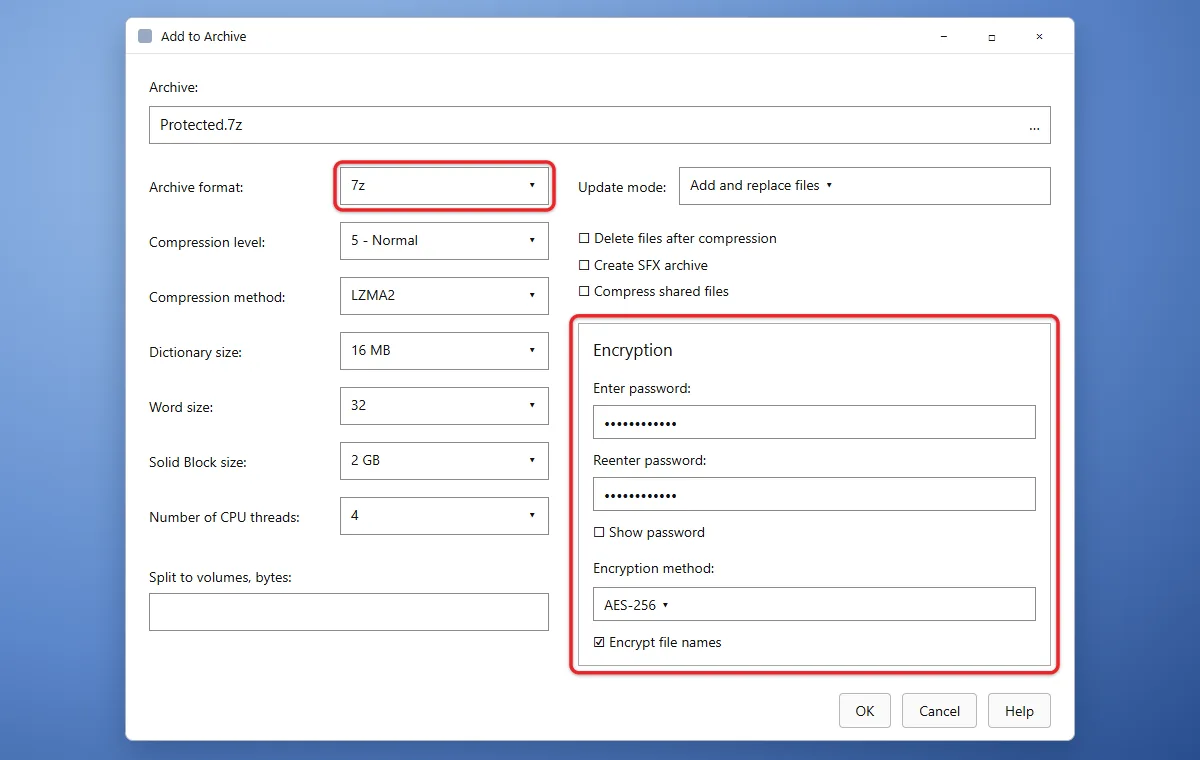Check the Create SFX archive option

pos(584,266)
